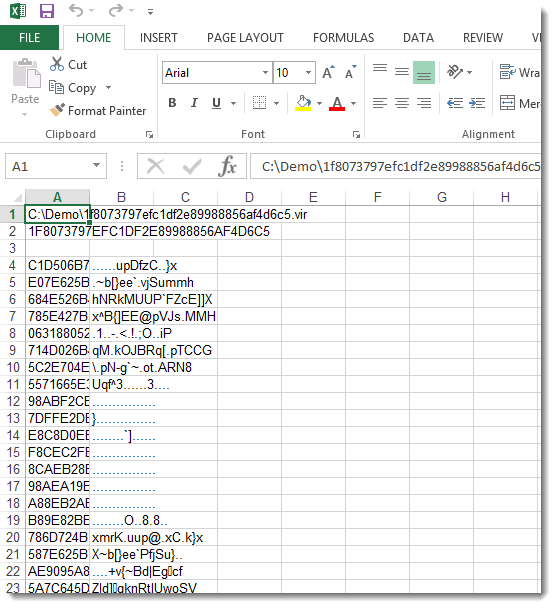Open the Customize Quick Access Toolbar menu
556x608 pixels.
tap(150, 12)
